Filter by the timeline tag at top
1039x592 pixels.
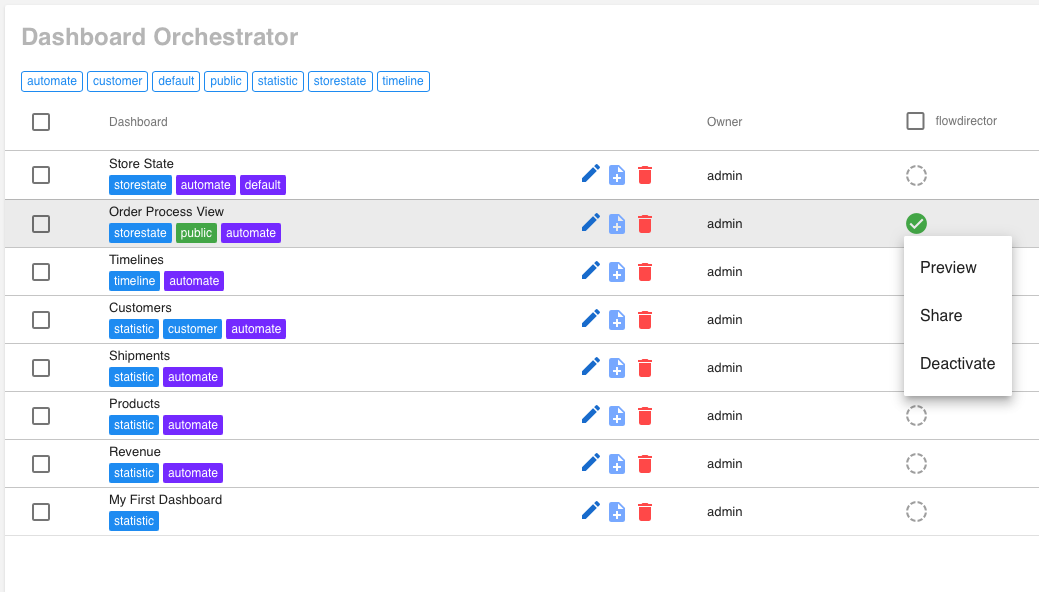[x=403, y=81]
